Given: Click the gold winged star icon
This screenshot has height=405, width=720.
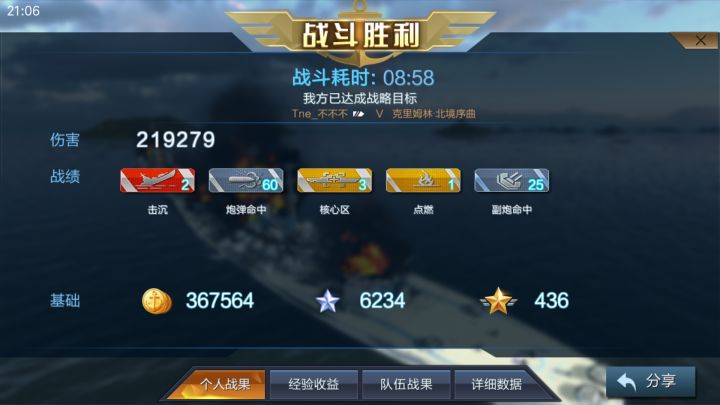Looking at the screenshot, I should point(499,301).
